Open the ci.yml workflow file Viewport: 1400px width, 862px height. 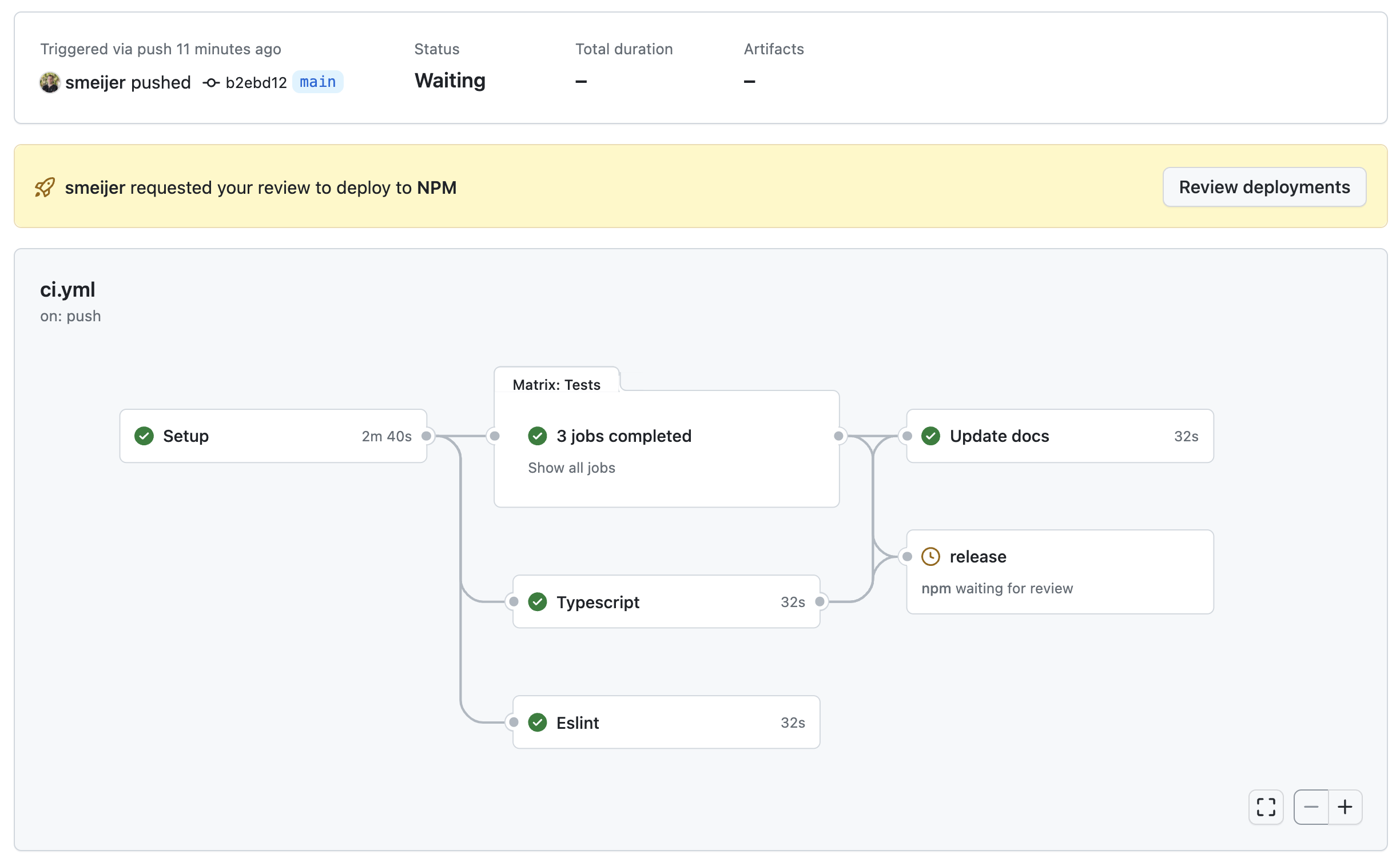point(67,289)
